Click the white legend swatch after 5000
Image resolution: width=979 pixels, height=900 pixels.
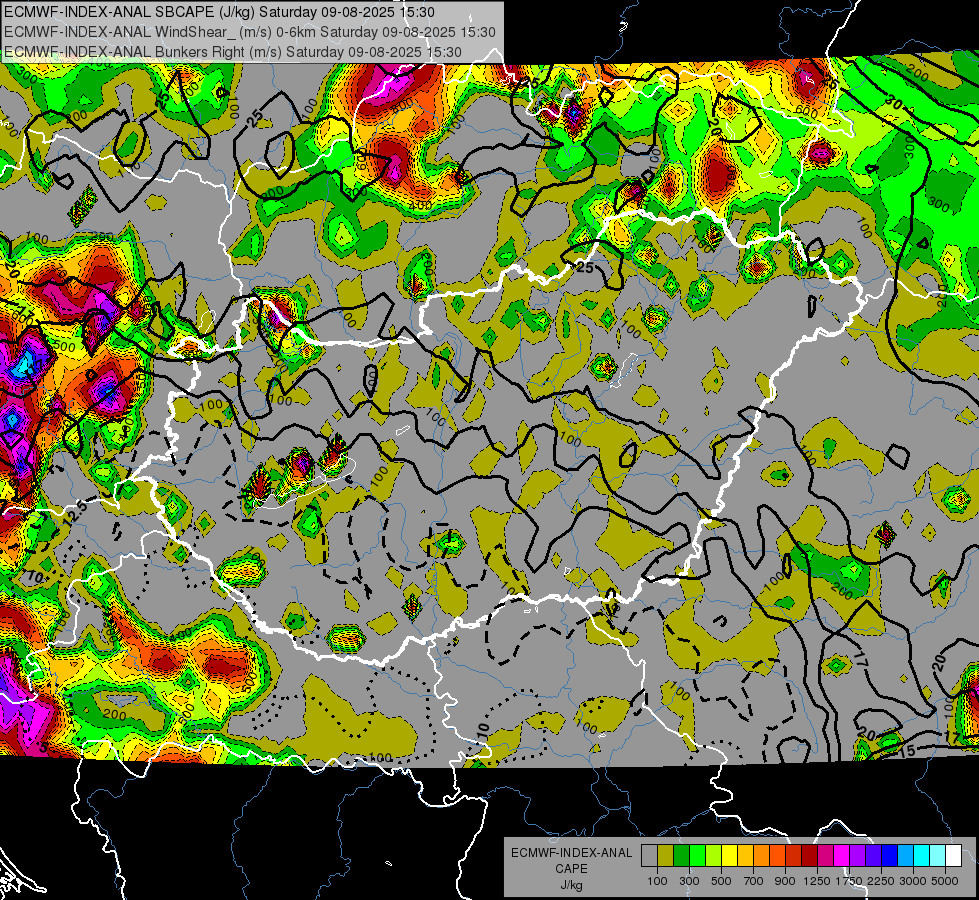tap(954, 856)
